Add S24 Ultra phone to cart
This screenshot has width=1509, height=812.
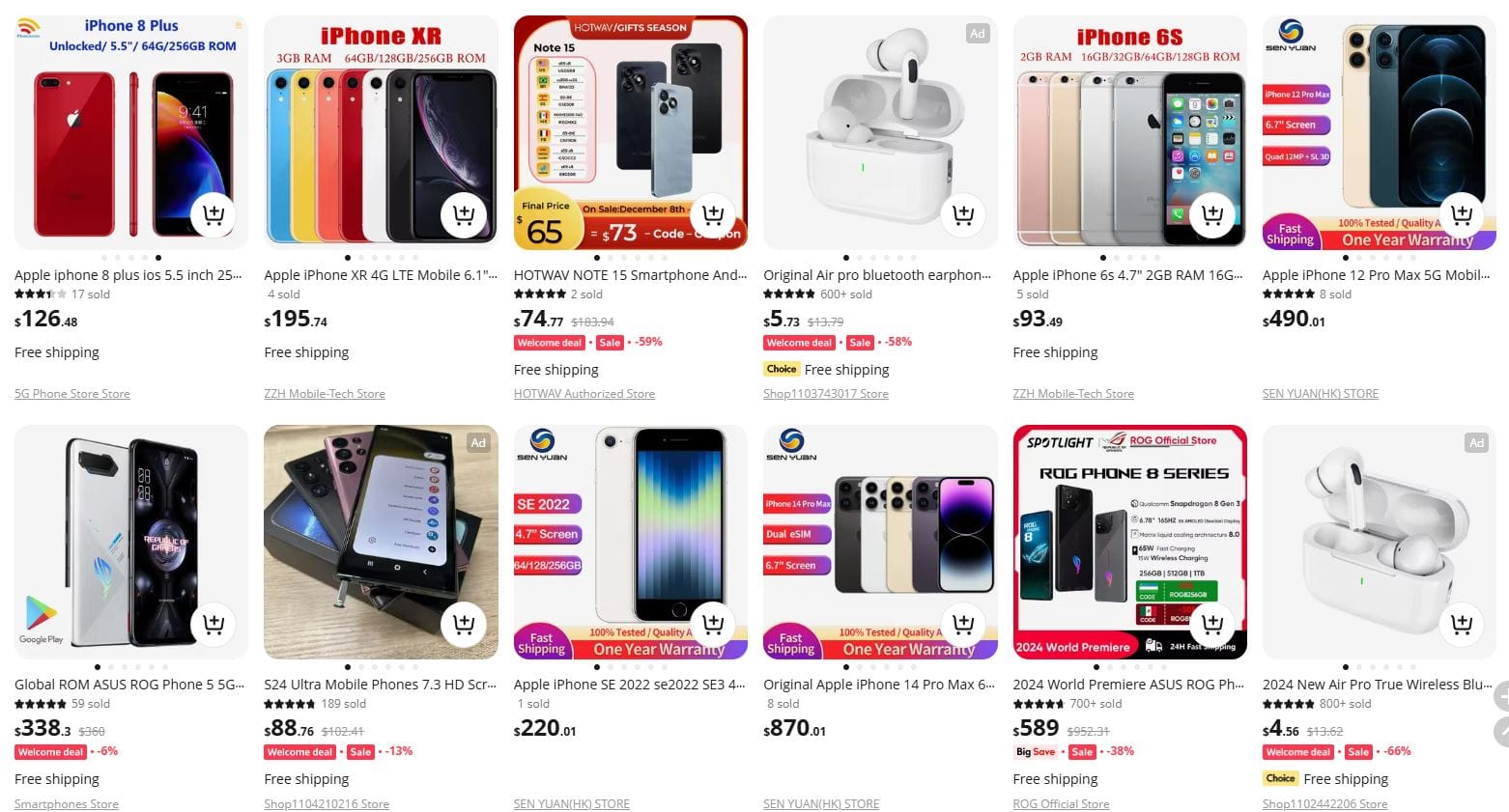click(x=464, y=624)
